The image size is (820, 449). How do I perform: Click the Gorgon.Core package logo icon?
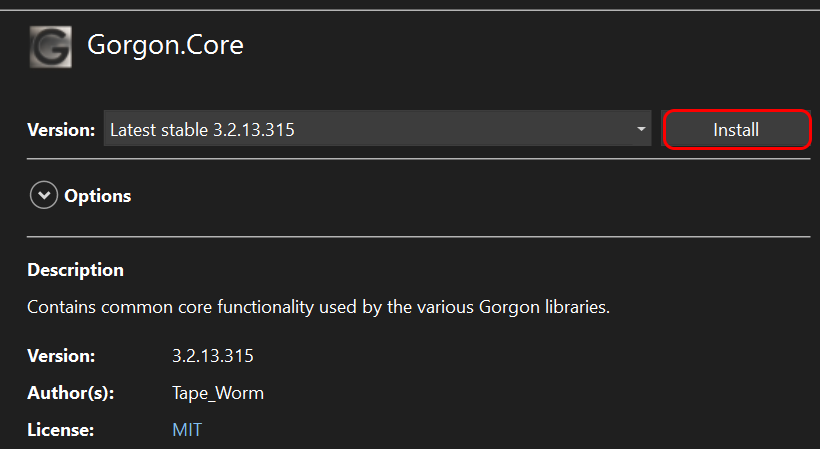click(51, 47)
